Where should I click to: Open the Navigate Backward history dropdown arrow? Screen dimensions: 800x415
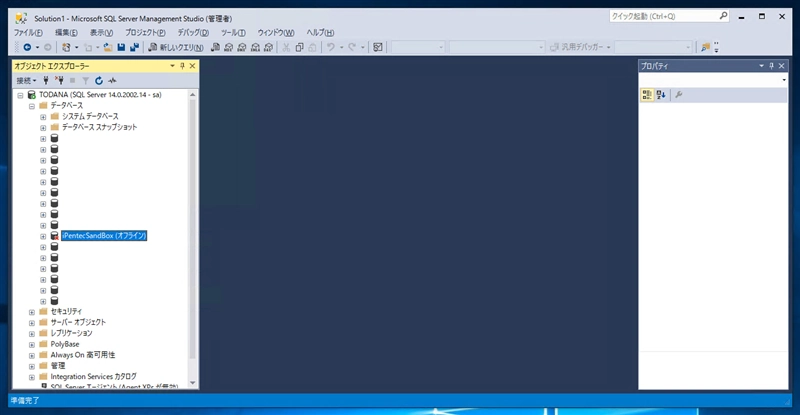point(37,47)
